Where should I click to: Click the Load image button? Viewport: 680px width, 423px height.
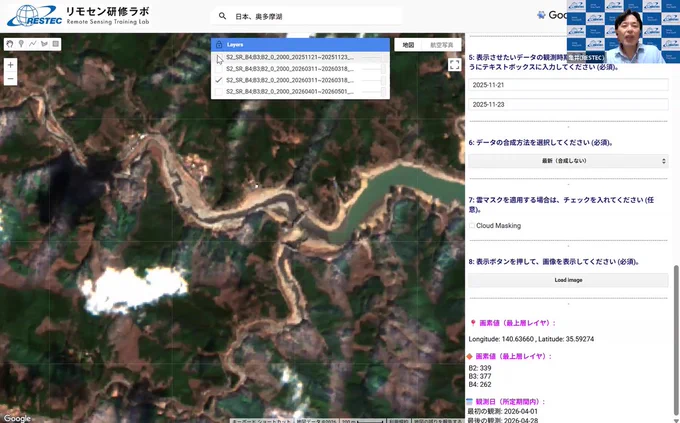tap(568, 280)
